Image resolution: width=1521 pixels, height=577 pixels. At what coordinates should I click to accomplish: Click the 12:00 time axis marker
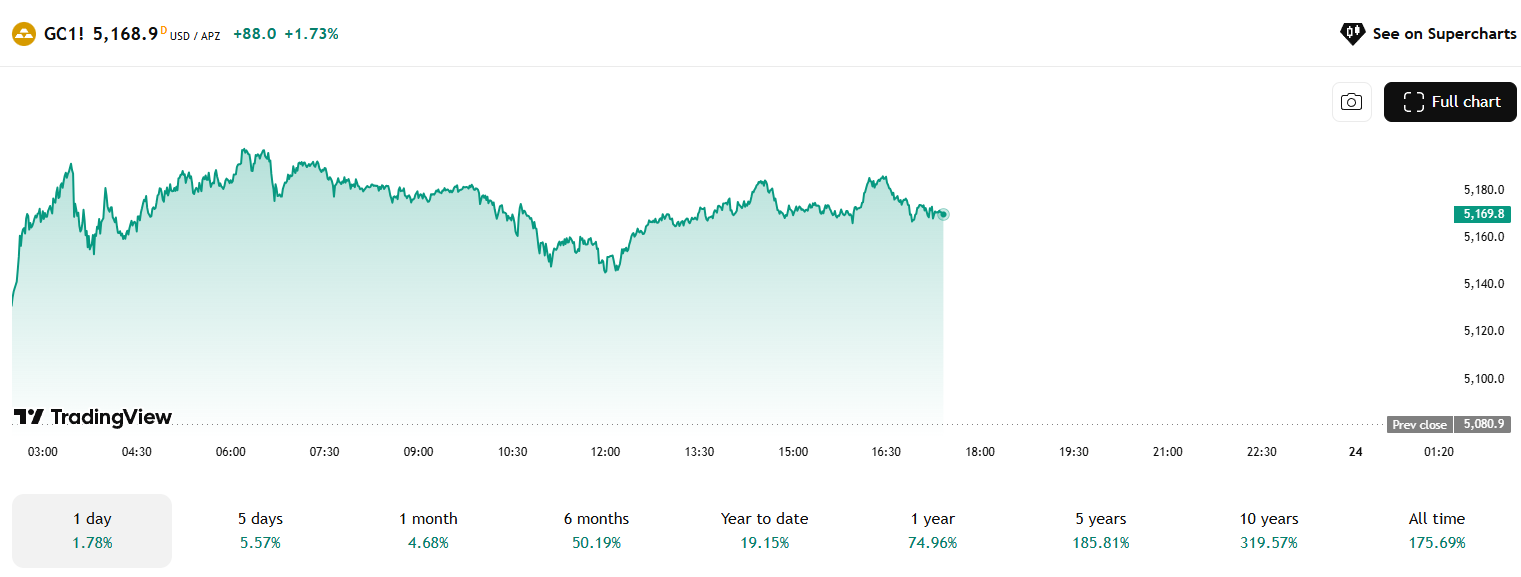coord(606,452)
